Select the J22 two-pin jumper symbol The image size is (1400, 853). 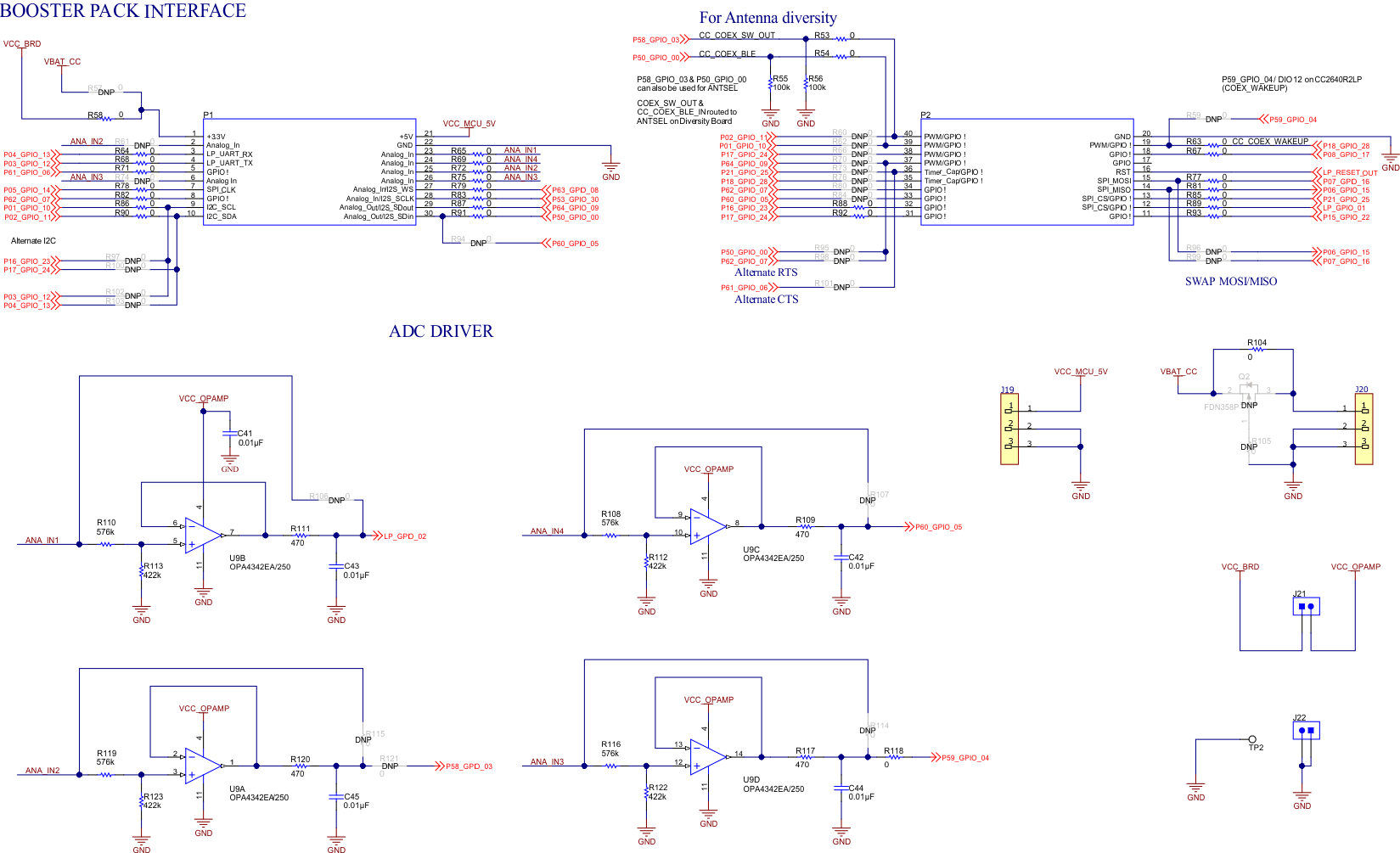pos(1307,731)
